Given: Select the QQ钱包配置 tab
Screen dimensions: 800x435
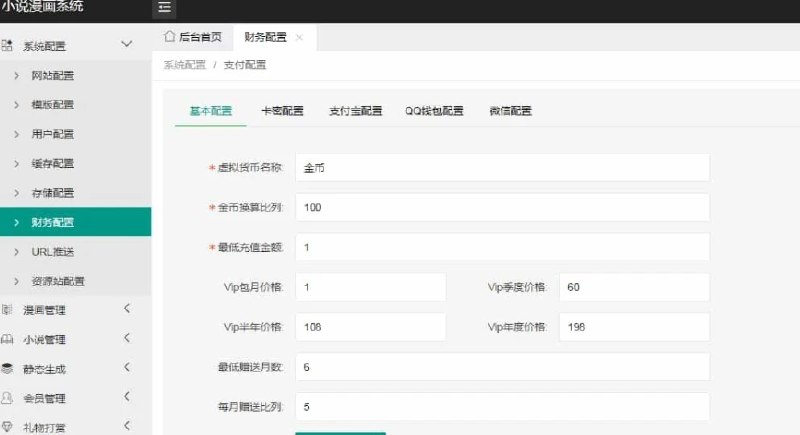Looking at the screenshot, I should tap(434, 111).
